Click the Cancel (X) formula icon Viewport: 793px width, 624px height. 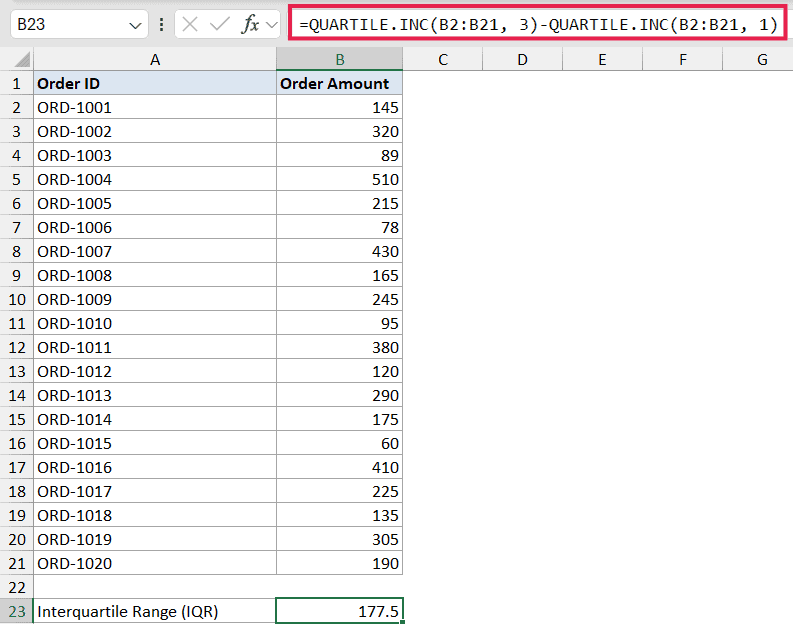(190, 24)
